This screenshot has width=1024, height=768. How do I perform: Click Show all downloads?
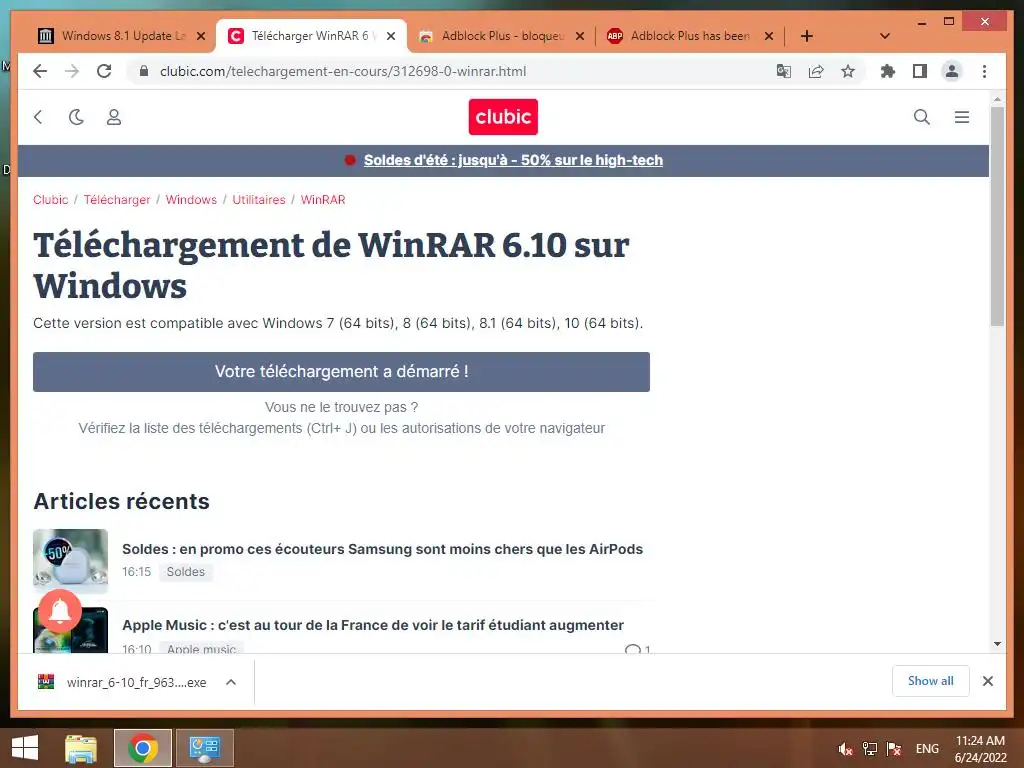(x=931, y=681)
